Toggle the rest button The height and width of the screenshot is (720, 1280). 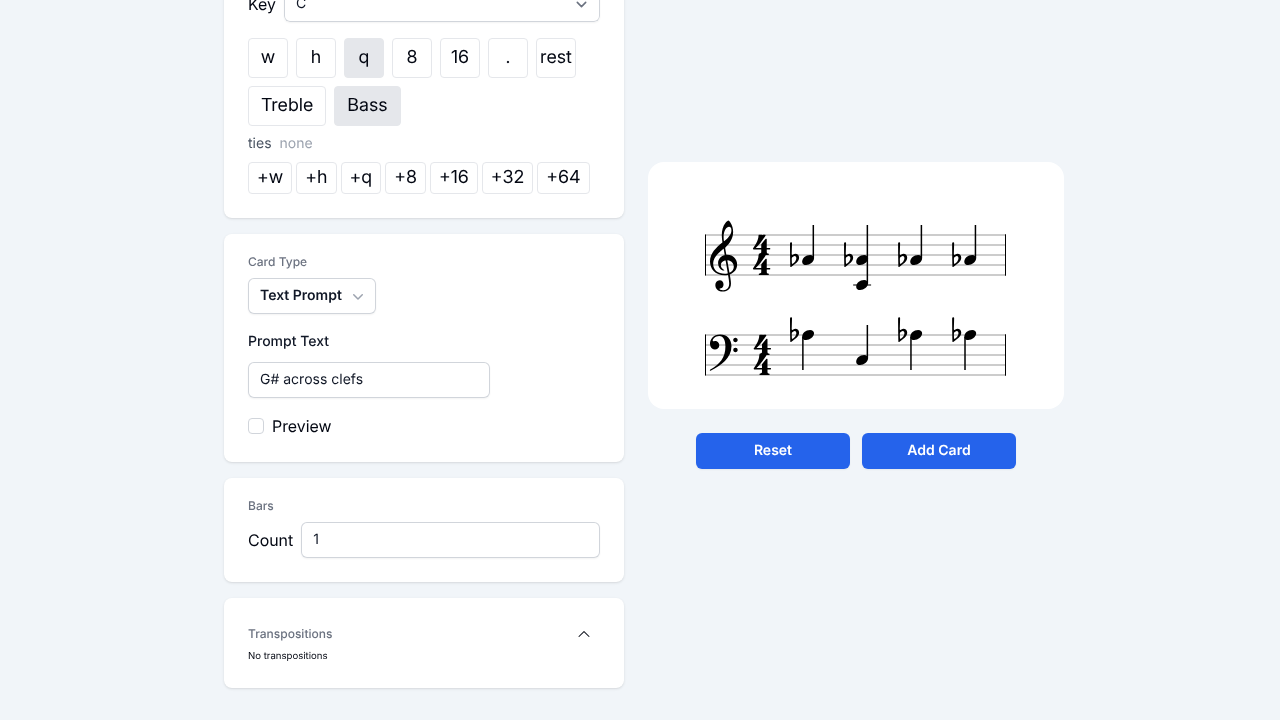(x=556, y=58)
